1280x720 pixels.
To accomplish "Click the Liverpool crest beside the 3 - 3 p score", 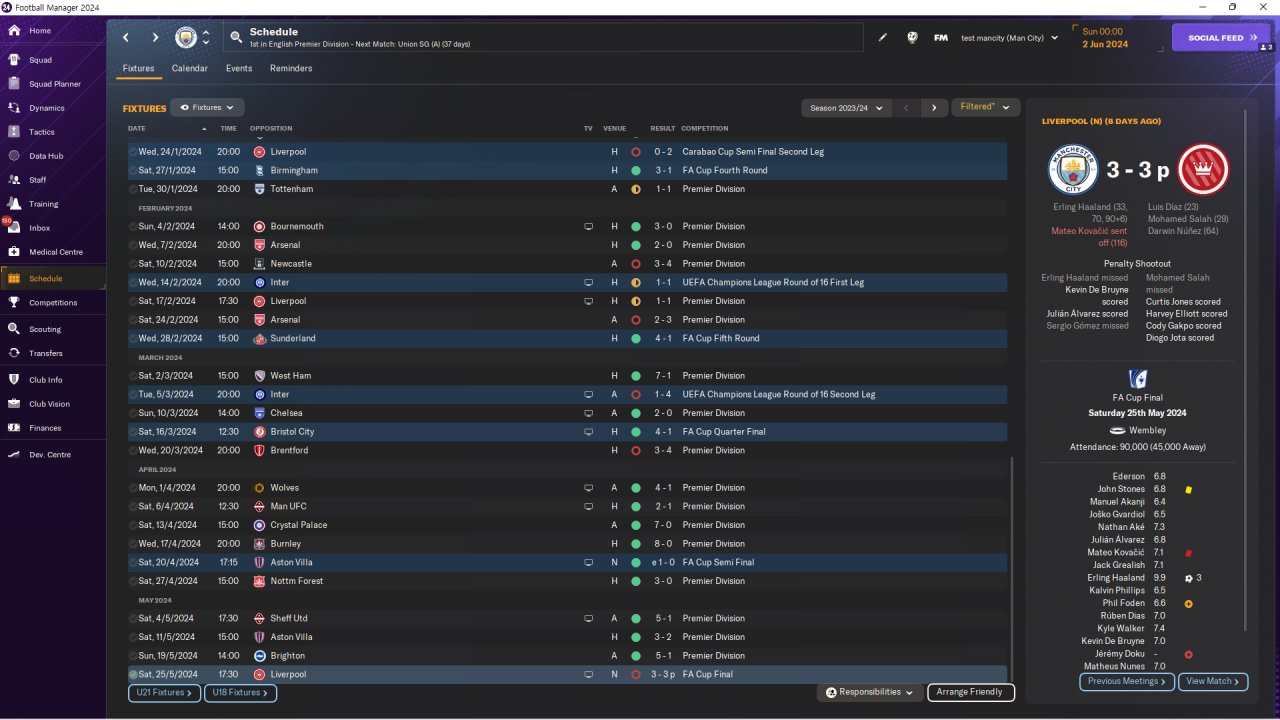I will point(1203,169).
